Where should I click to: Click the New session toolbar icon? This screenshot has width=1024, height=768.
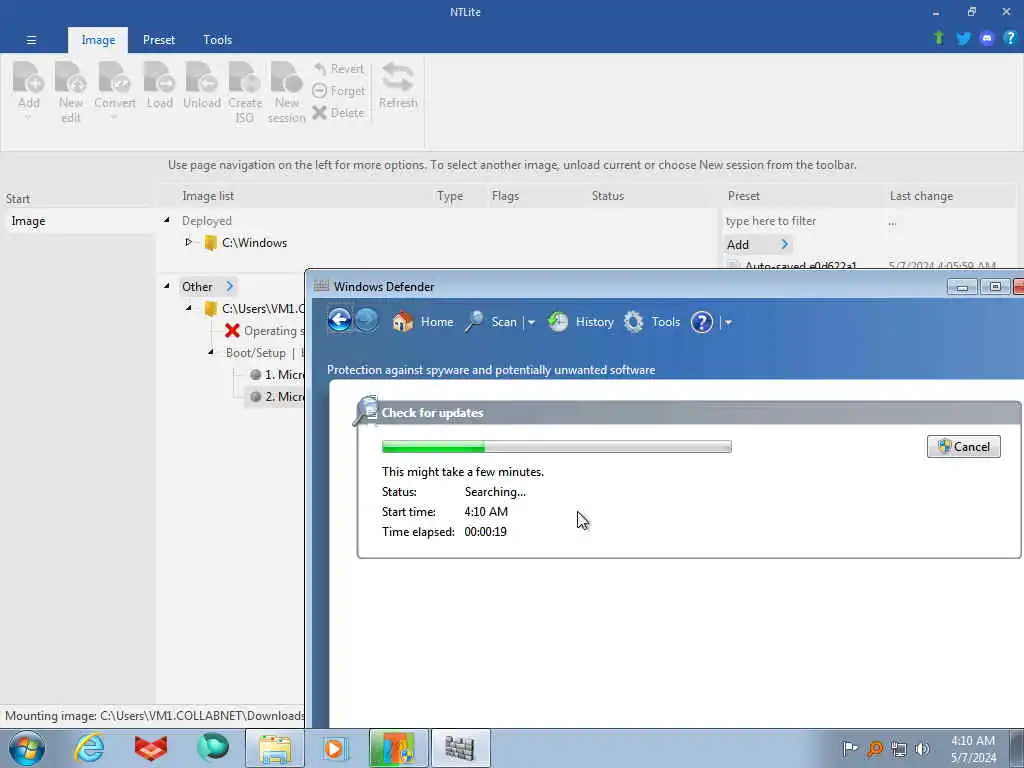click(287, 91)
